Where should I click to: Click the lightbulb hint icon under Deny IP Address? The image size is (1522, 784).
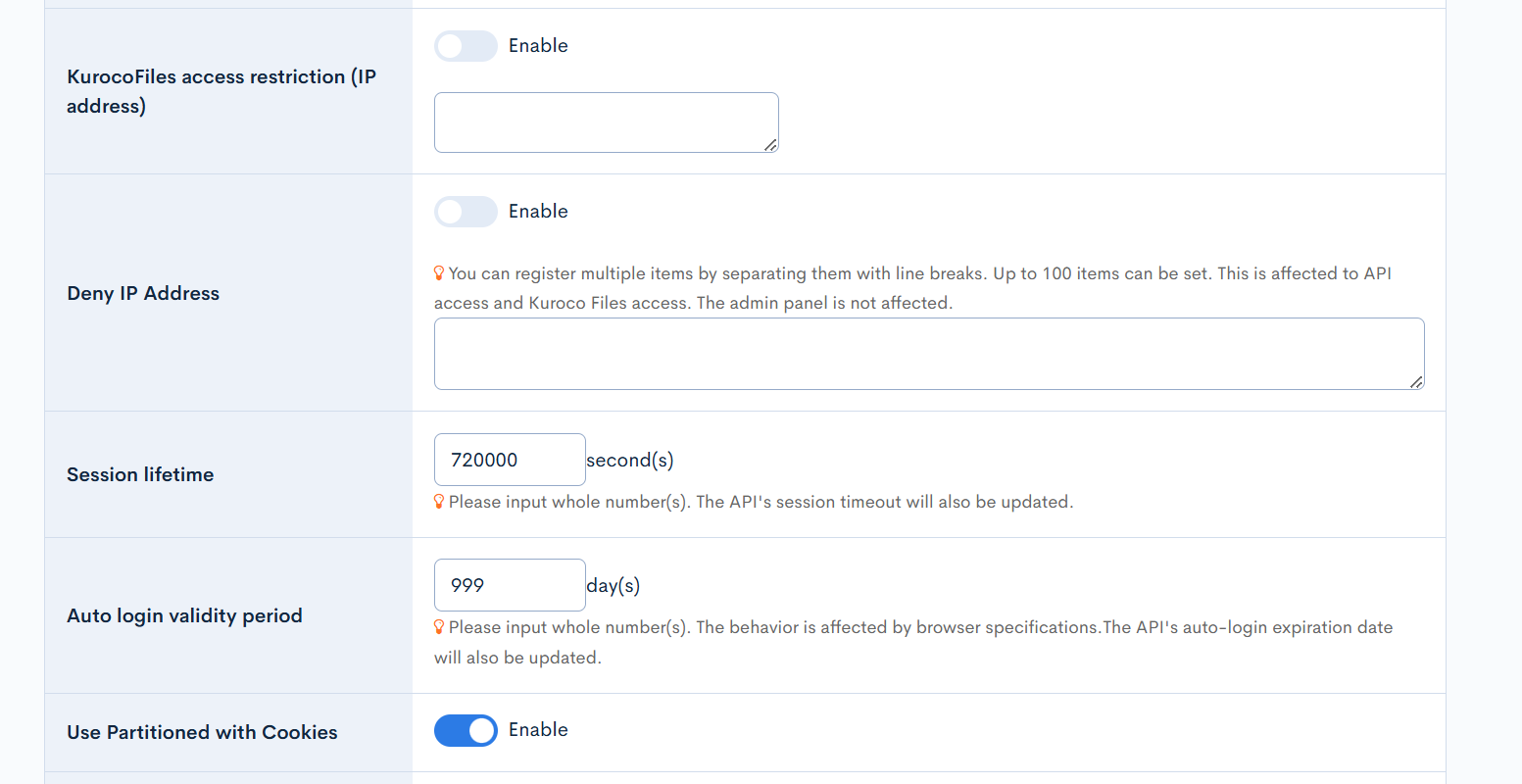coord(439,273)
